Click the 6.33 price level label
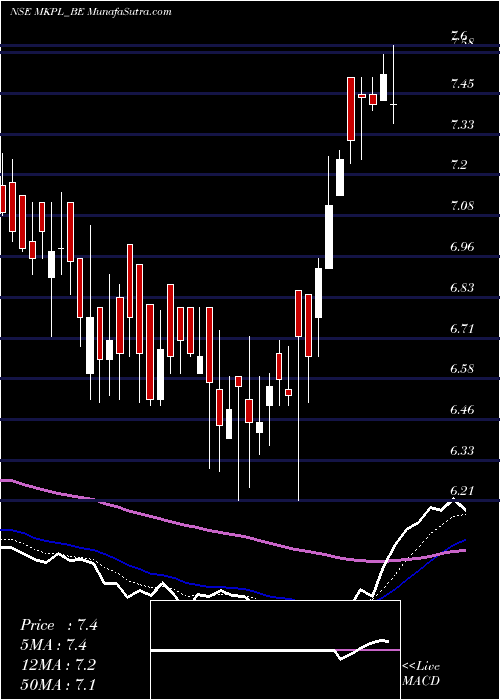Screen dimensions: 500x700 click(x=462, y=450)
